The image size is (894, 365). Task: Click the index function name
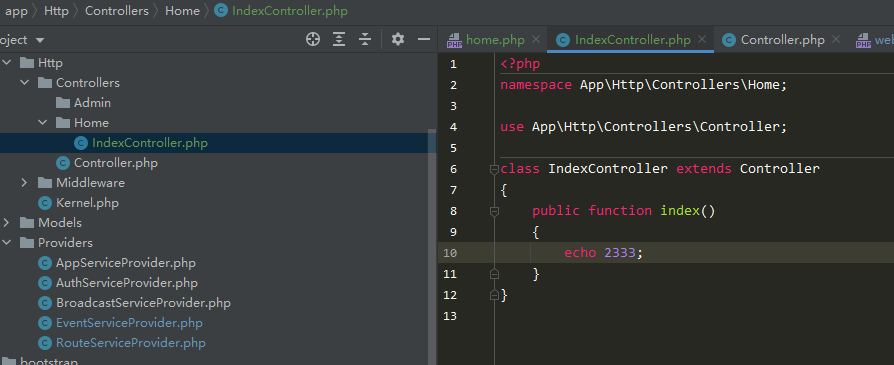coord(680,211)
